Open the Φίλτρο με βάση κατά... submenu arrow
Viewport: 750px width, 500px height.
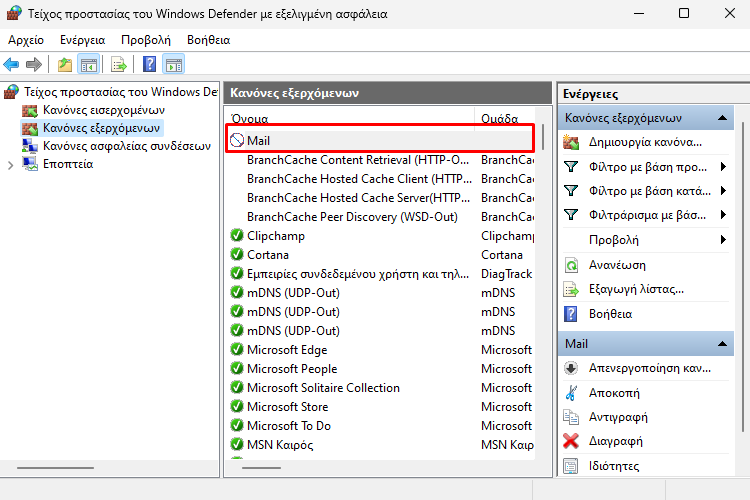[724, 190]
